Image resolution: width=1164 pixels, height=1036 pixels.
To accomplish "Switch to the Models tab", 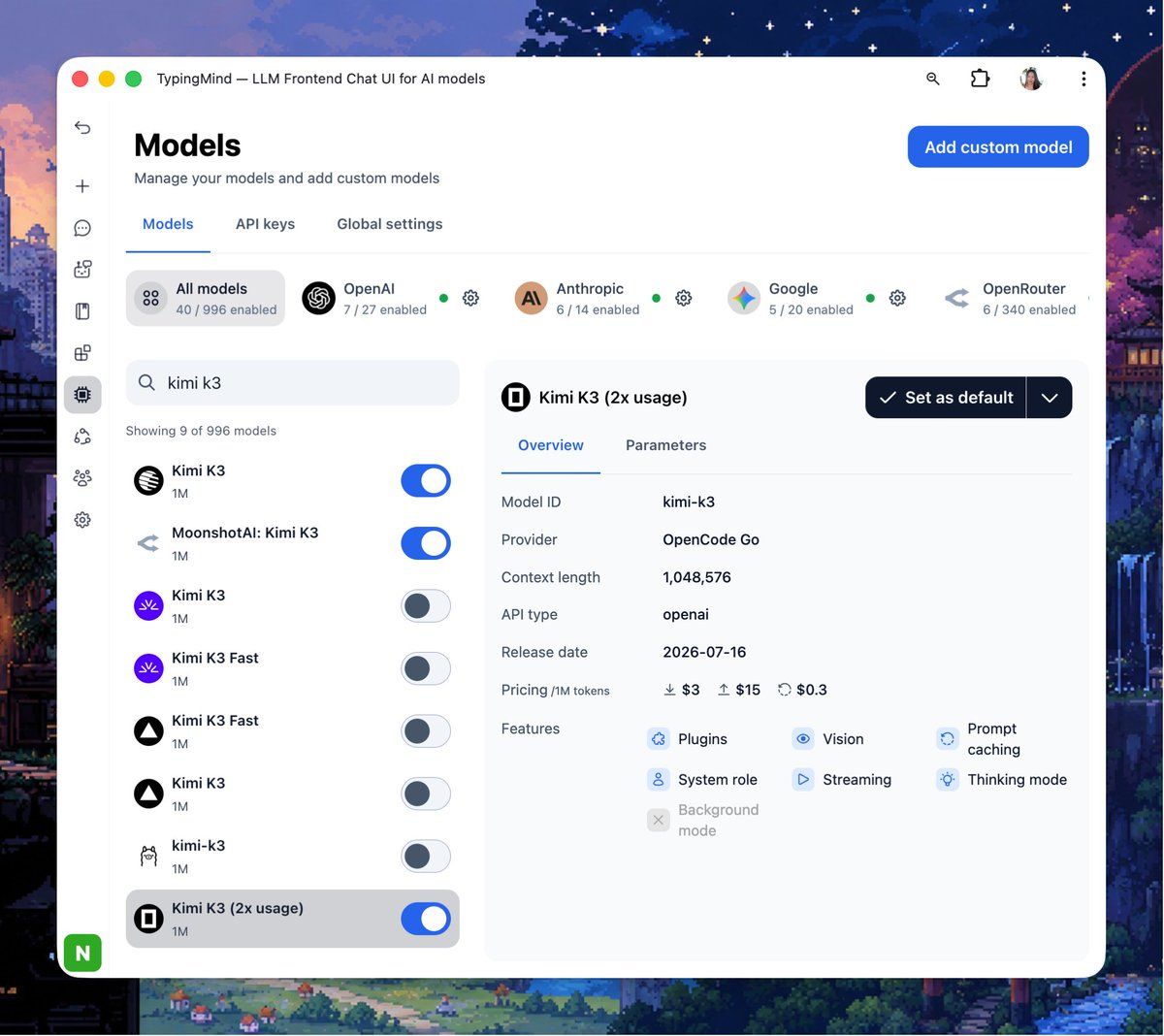I will (x=168, y=224).
